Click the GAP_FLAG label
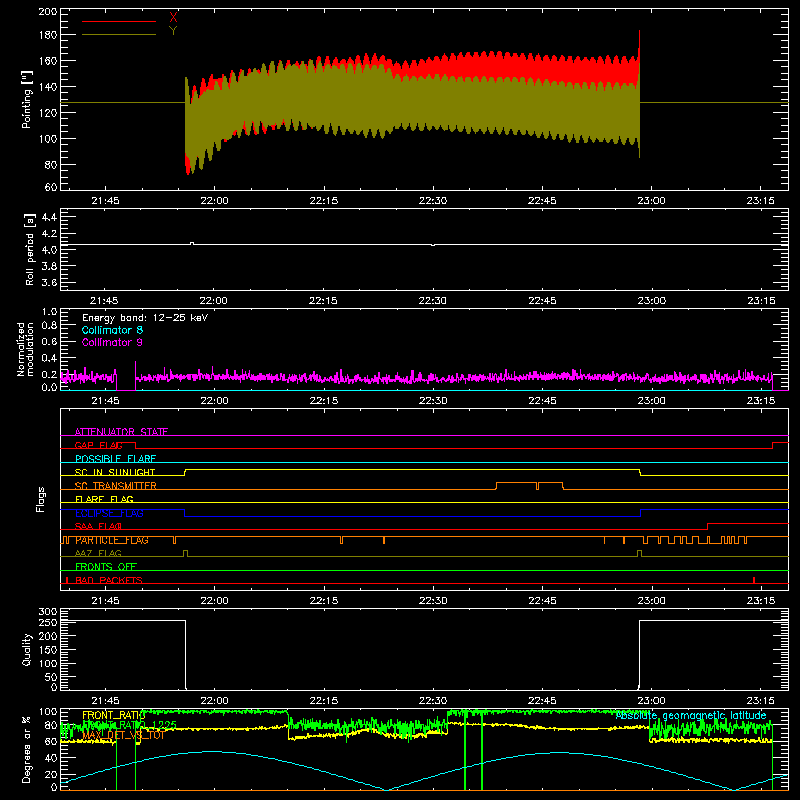Screen dimensions: 800x800 (x=98, y=445)
